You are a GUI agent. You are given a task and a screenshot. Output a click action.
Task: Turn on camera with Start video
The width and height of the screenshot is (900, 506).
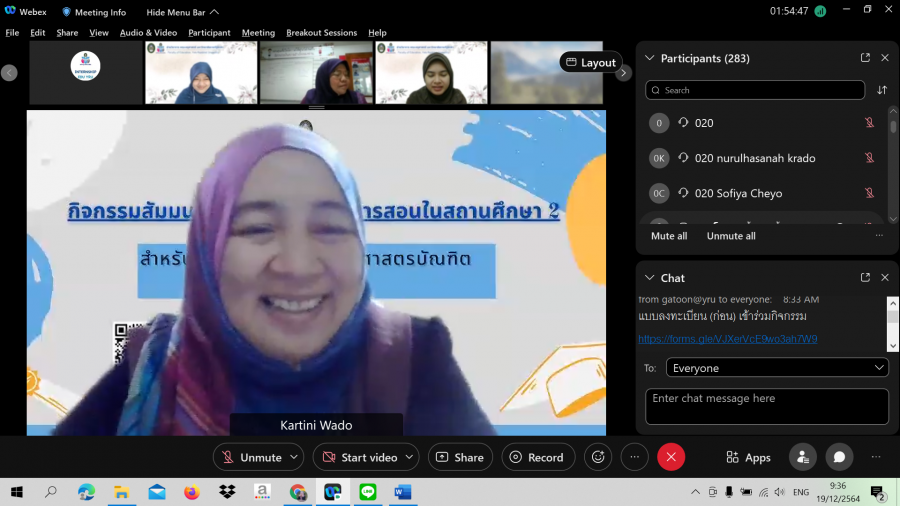[x=359, y=457]
